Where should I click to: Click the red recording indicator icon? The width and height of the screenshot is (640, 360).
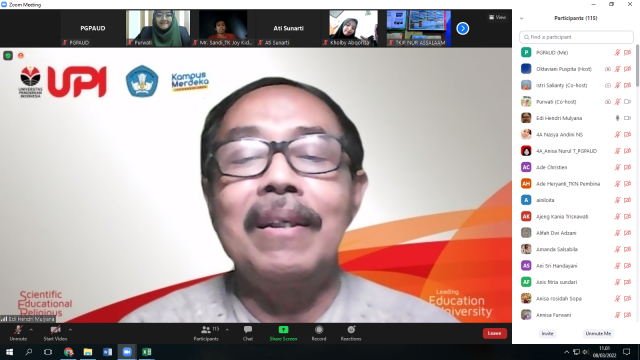[x=21, y=56]
